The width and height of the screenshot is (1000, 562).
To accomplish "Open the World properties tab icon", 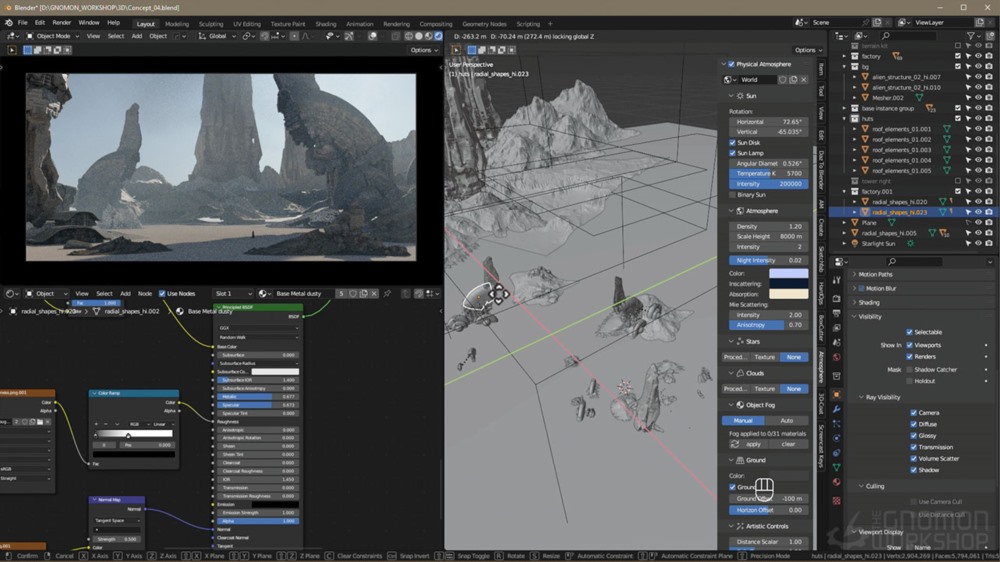I will (x=837, y=357).
